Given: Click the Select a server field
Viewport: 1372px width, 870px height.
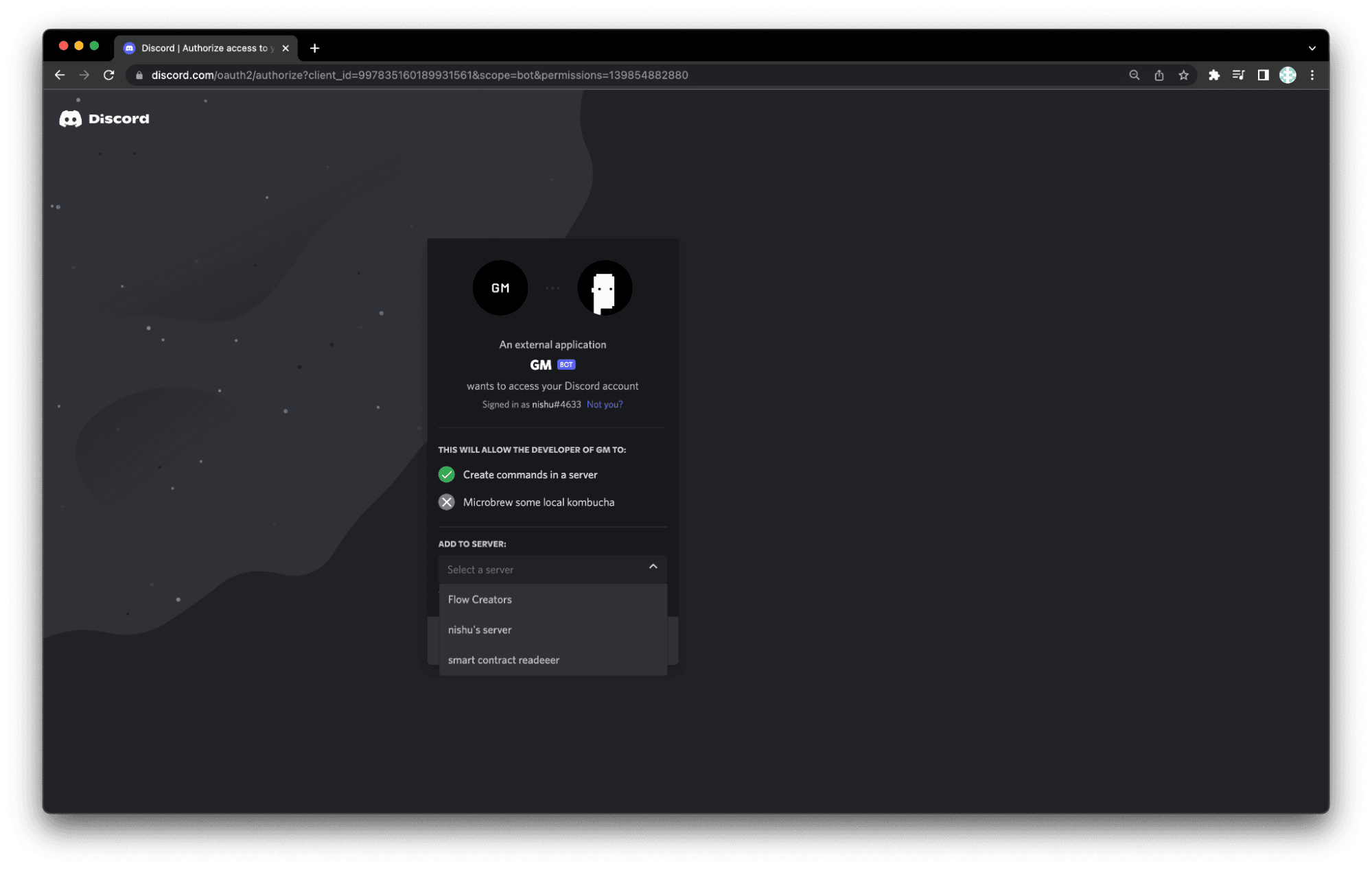Looking at the screenshot, I should coord(553,569).
